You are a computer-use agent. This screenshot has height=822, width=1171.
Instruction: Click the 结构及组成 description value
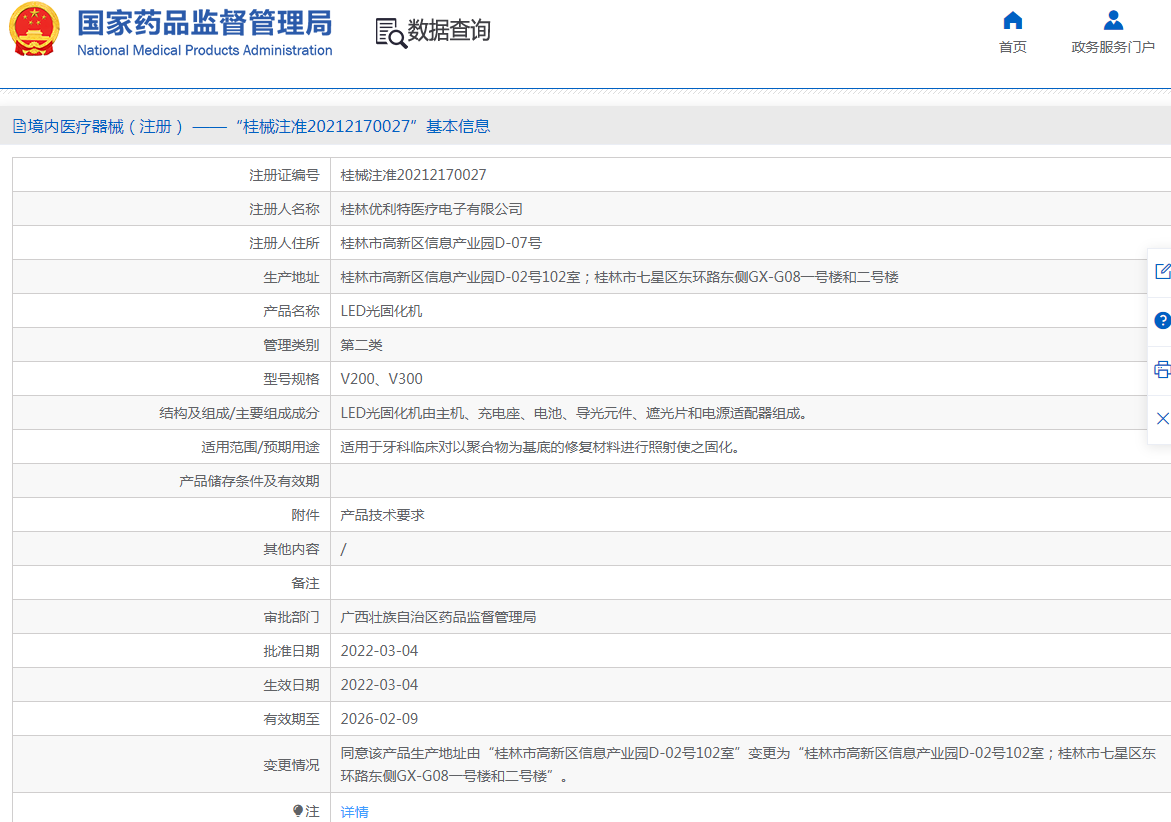tap(576, 413)
